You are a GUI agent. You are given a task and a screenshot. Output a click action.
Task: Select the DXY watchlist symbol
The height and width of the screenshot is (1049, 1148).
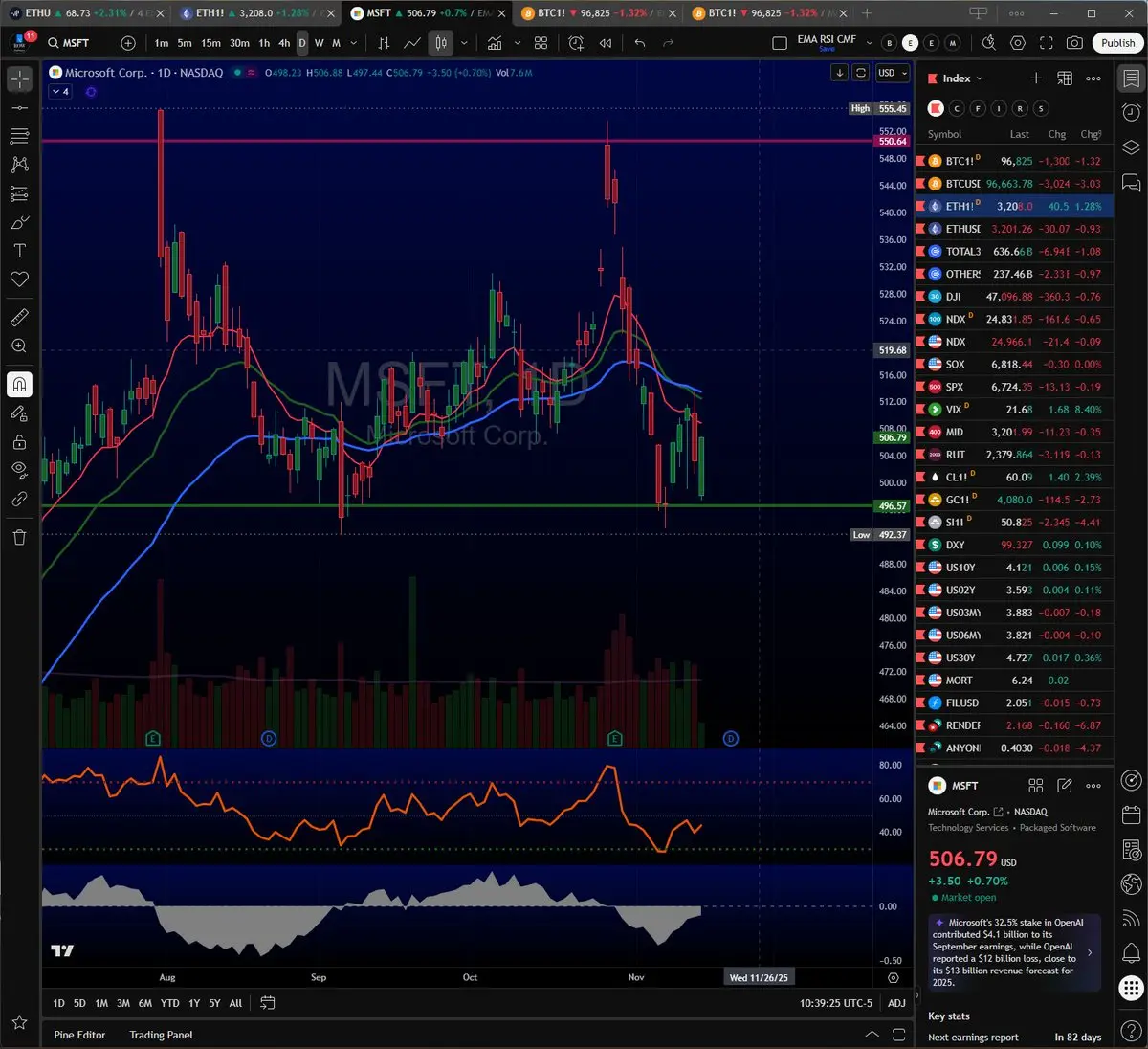(x=1015, y=545)
